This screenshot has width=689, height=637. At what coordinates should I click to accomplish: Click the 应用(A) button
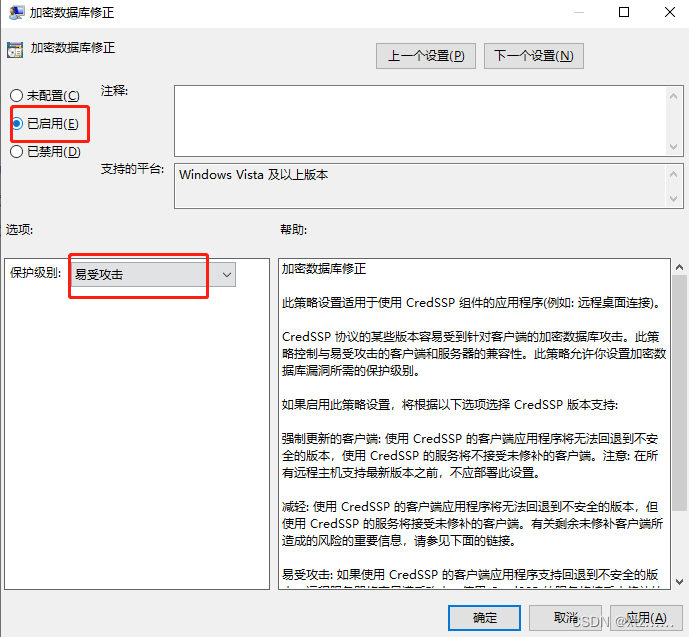click(646, 618)
